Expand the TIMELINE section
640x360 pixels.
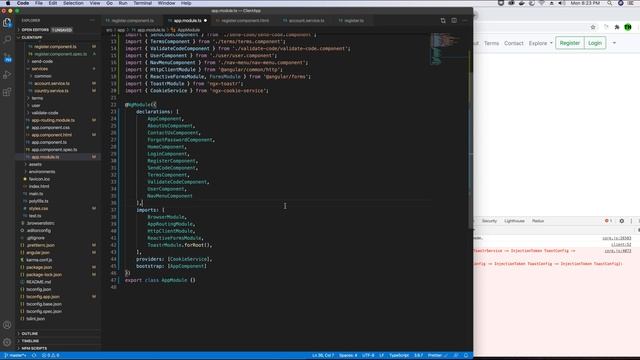point(30,341)
